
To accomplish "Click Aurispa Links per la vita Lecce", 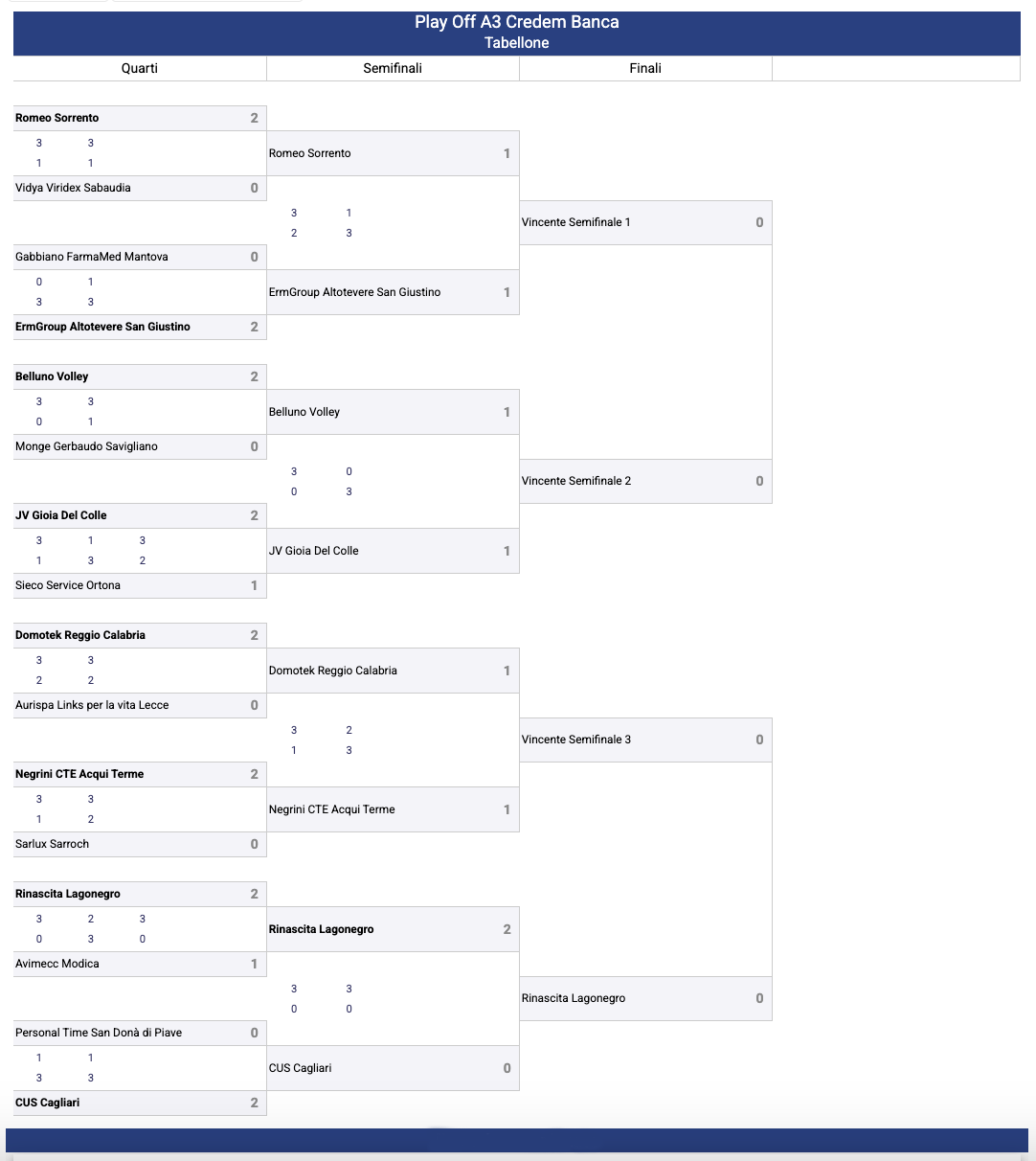I will (x=92, y=705).
